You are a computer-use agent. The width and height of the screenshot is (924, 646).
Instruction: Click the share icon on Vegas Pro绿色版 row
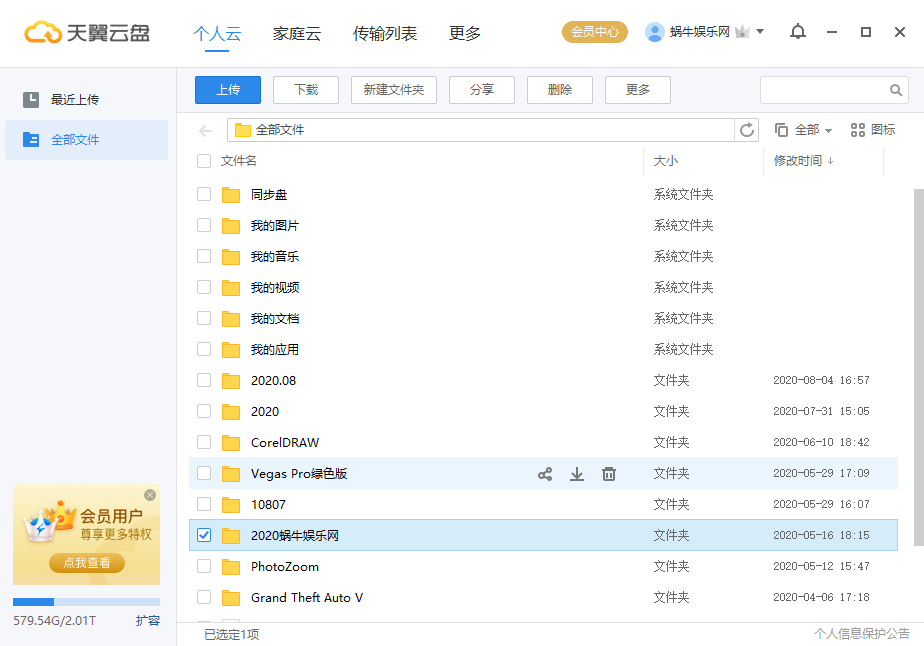tap(545, 475)
